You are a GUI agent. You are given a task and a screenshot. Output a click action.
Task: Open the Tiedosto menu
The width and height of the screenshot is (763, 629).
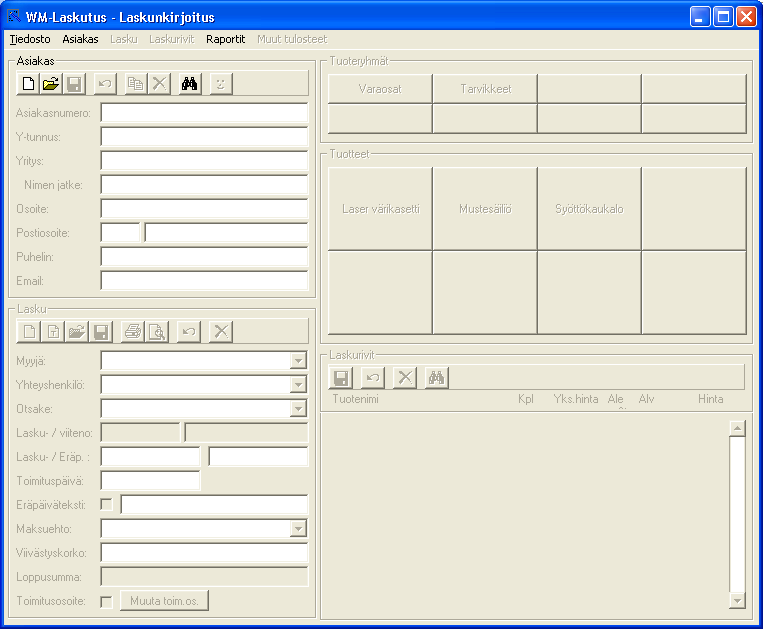pos(30,39)
